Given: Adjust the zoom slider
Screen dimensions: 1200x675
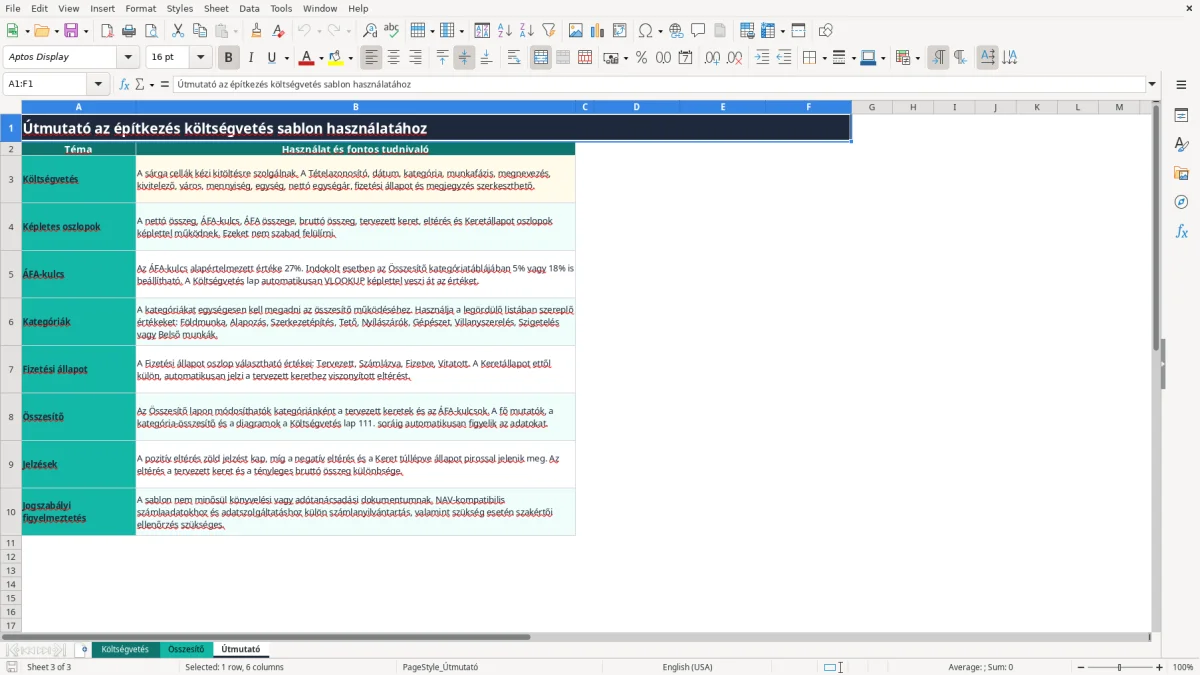Looking at the screenshot, I should click(x=1120, y=667).
